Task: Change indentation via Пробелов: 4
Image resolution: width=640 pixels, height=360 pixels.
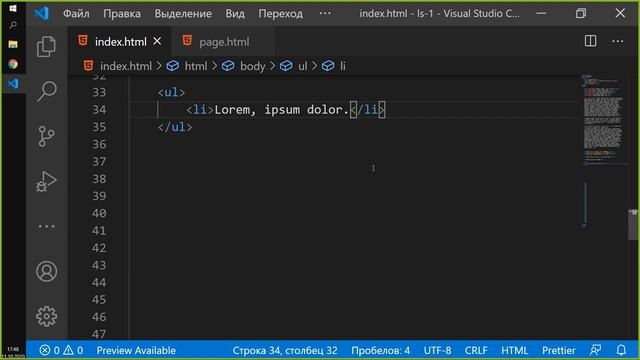Action: point(380,350)
